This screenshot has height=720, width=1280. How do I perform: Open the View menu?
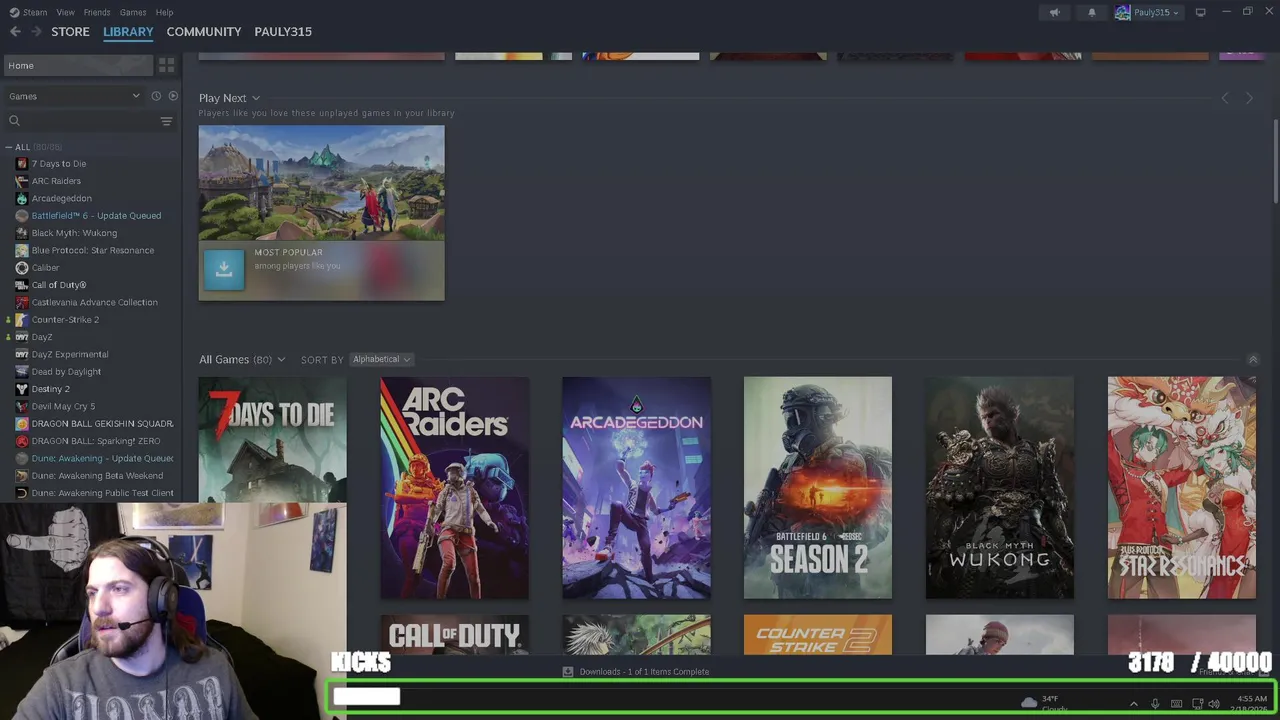65,12
